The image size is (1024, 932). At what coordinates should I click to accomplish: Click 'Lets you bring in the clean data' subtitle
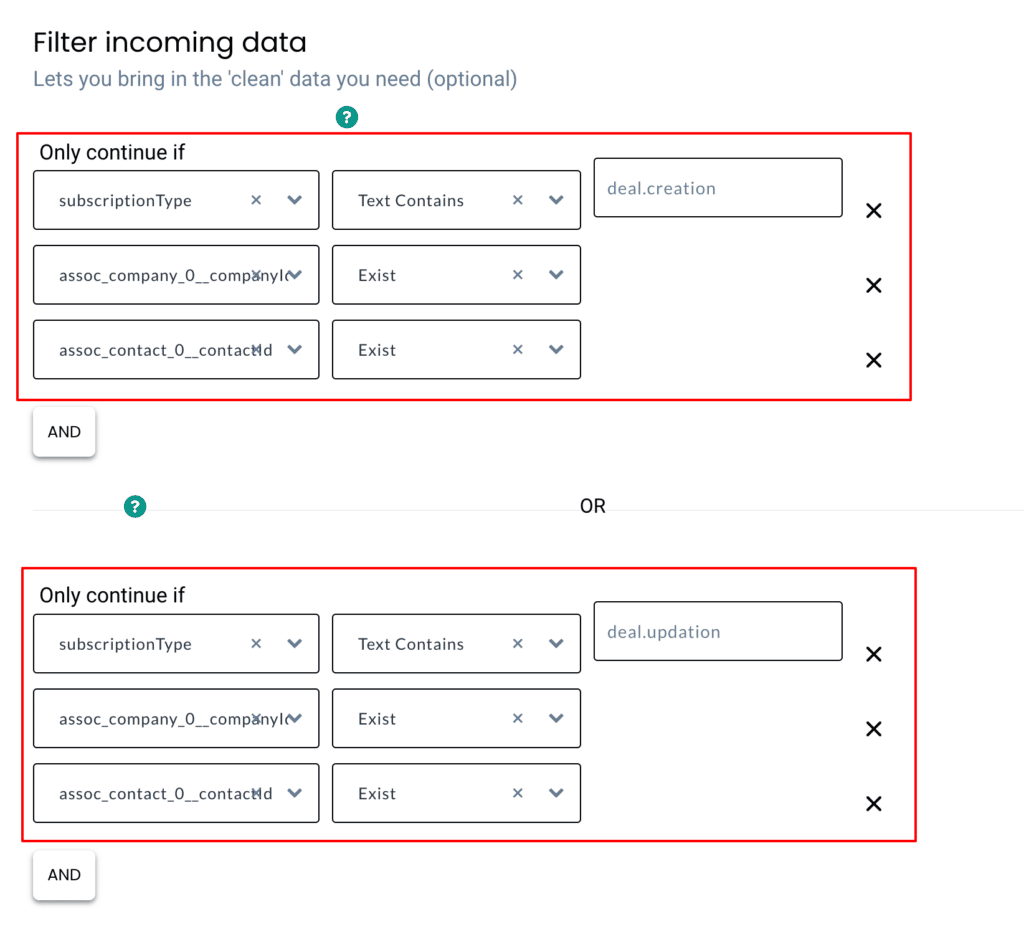(275, 79)
